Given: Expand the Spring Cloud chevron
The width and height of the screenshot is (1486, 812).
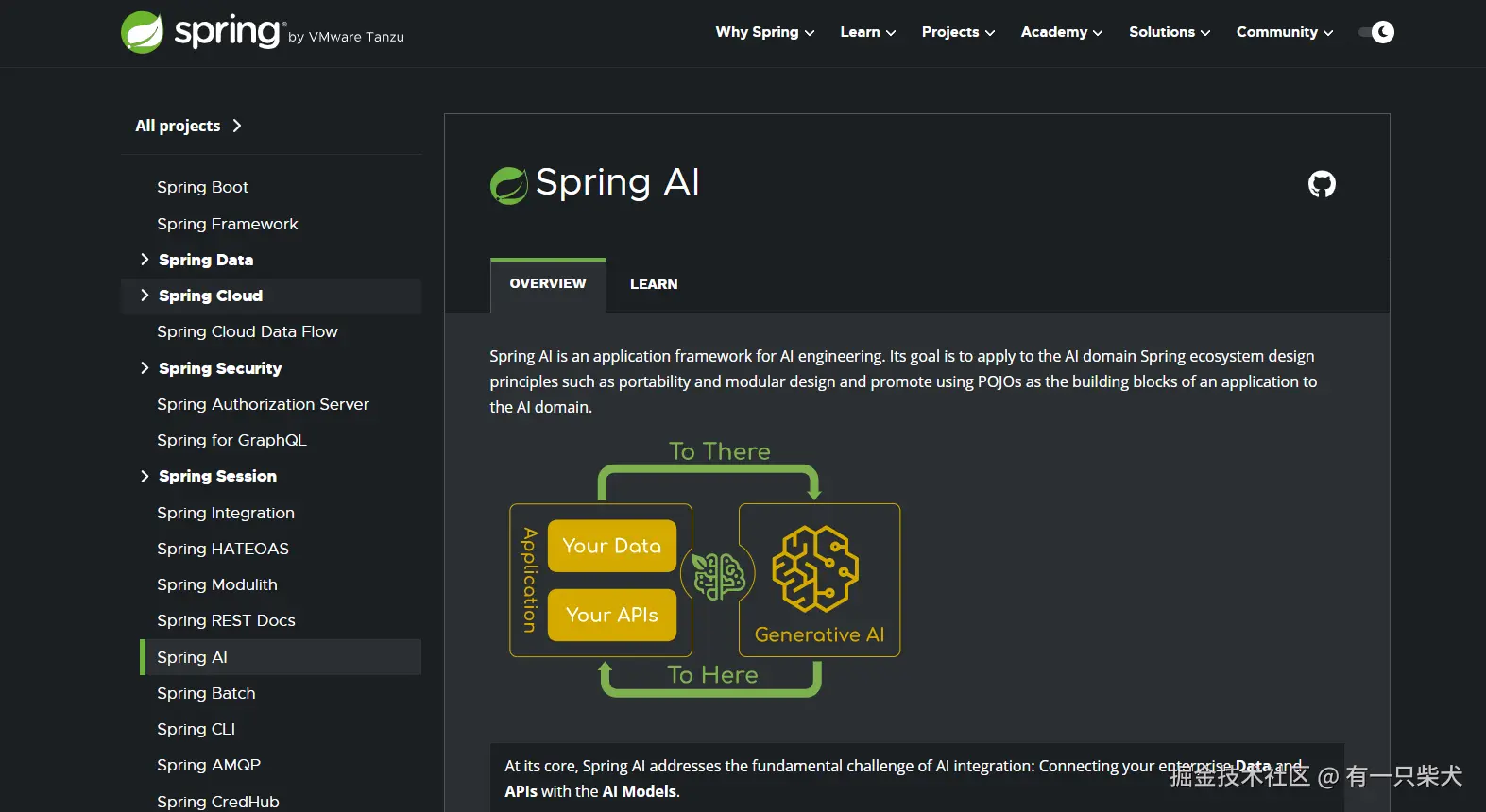Looking at the screenshot, I should (x=145, y=296).
